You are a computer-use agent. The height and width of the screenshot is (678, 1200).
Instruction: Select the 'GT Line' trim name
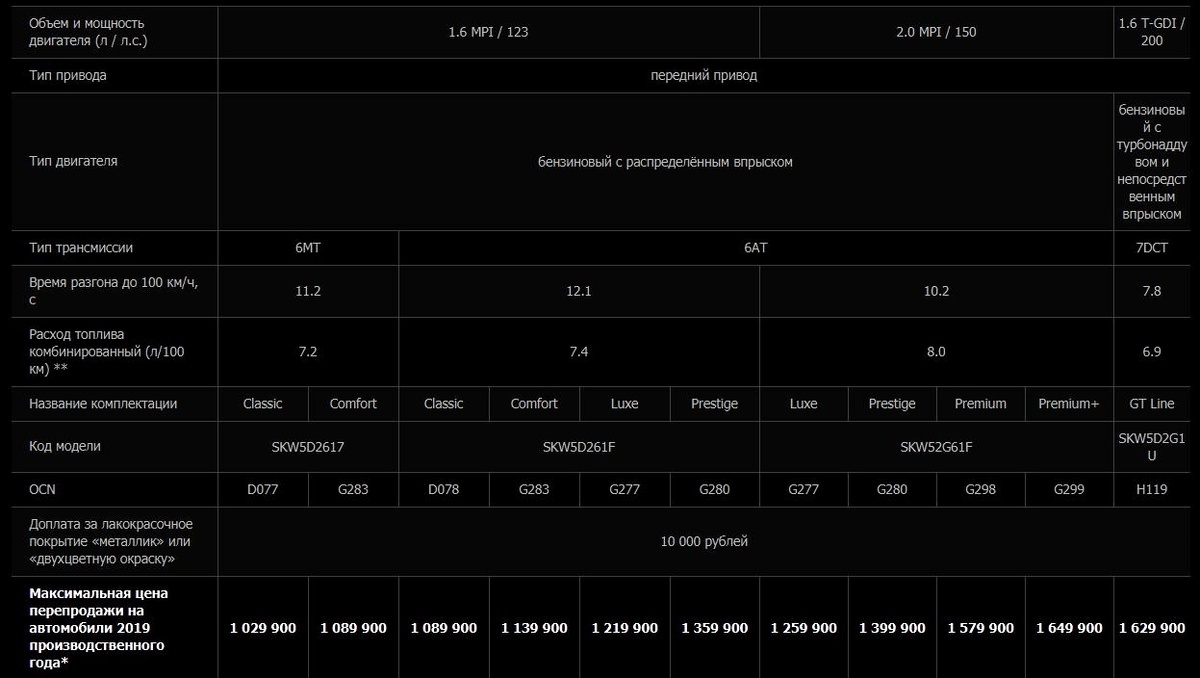click(x=1151, y=404)
